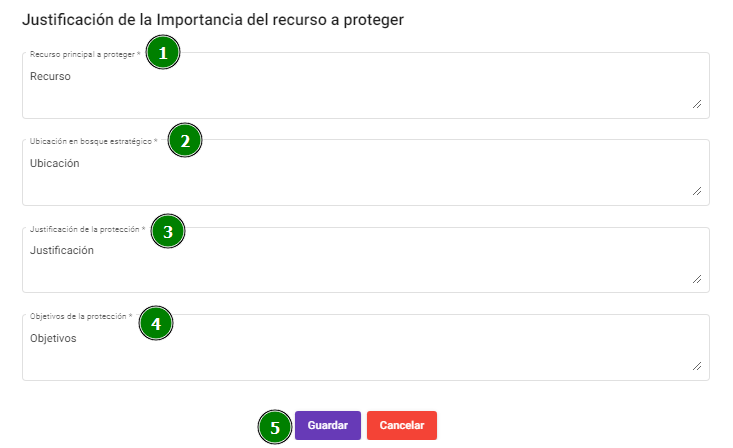The width and height of the screenshot is (733, 448).
Task: Focus the Recurso principal a proteger field
Action: pos(366,86)
